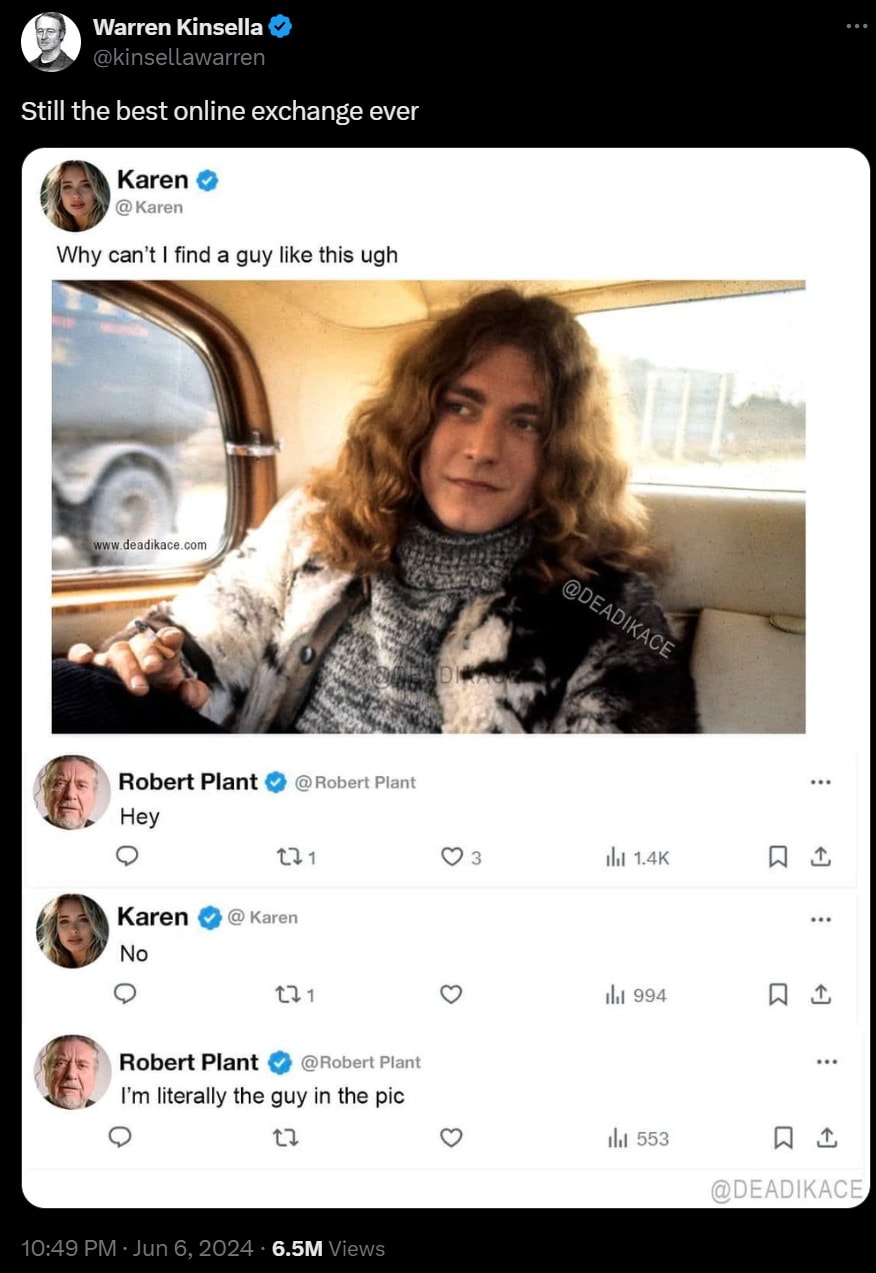Viewport: 876px width, 1273px height.
Task: Click the @kinsellawarren handle
Action: [x=179, y=57]
